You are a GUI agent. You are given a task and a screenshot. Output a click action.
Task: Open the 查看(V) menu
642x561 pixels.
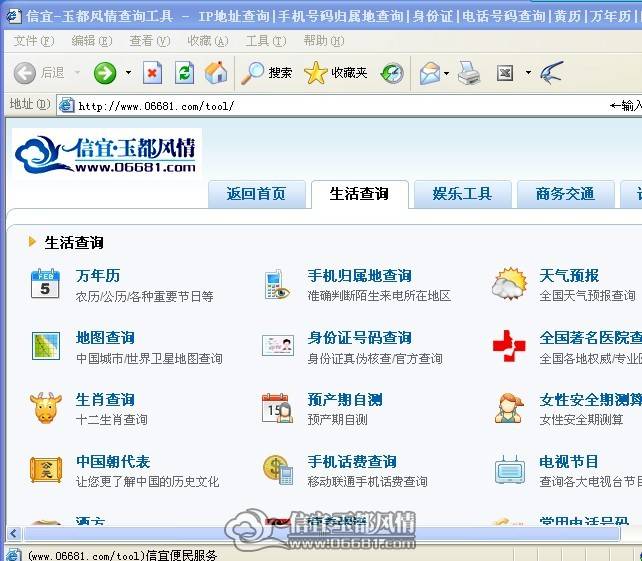pos(149,41)
